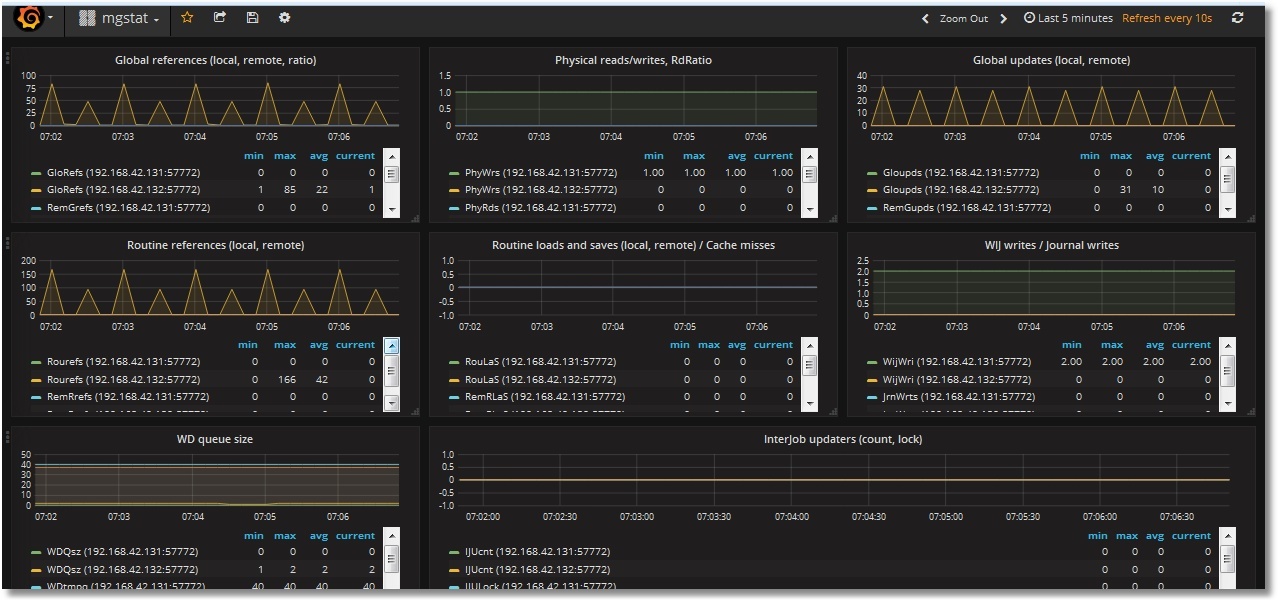The width and height of the screenshot is (1279, 603).
Task: Open dashboard settings gear
Action: point(284,17)
